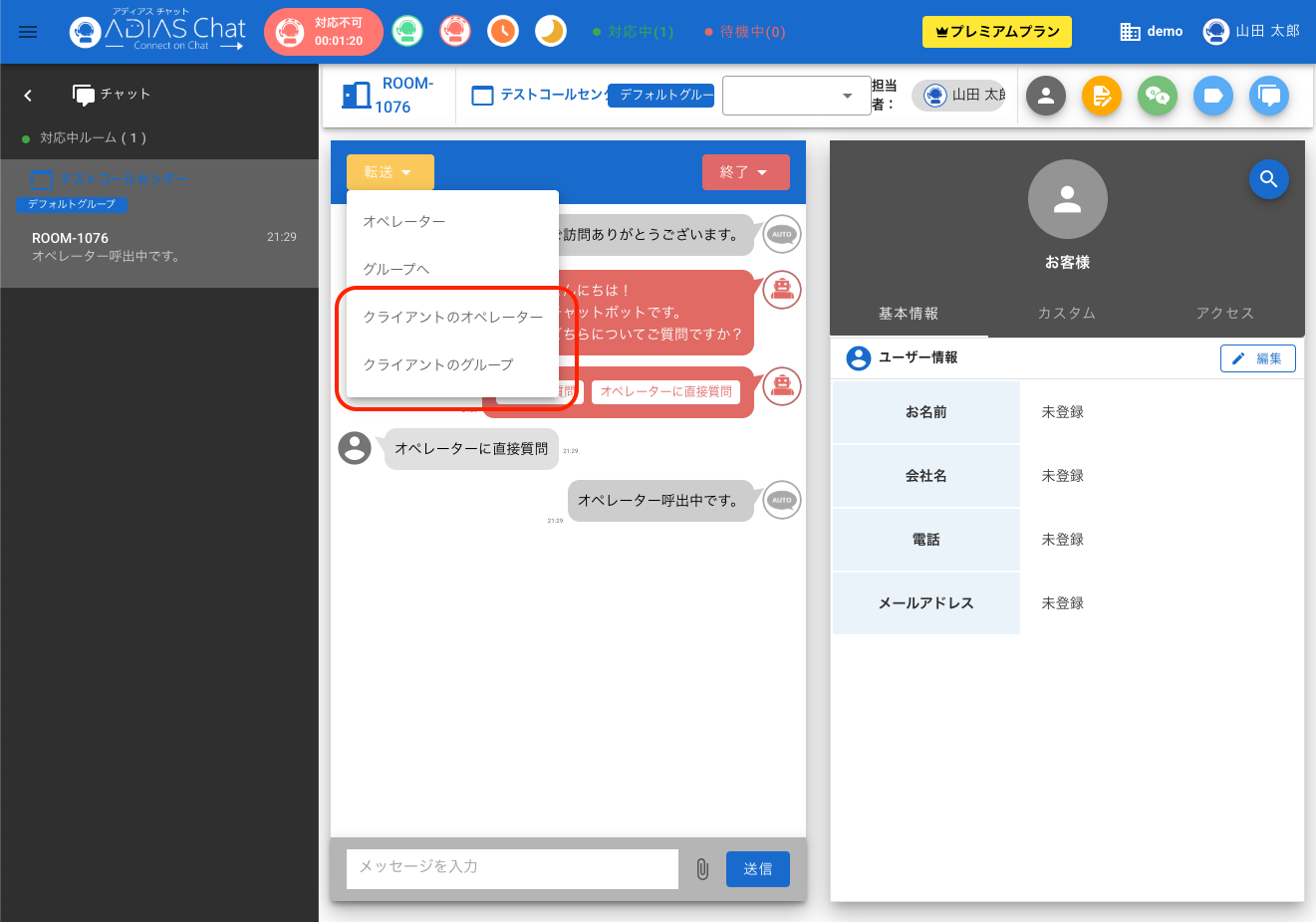1316x922 pixels.
Task: Click the back arrow in chat sidebar
Action: [28, 96]
